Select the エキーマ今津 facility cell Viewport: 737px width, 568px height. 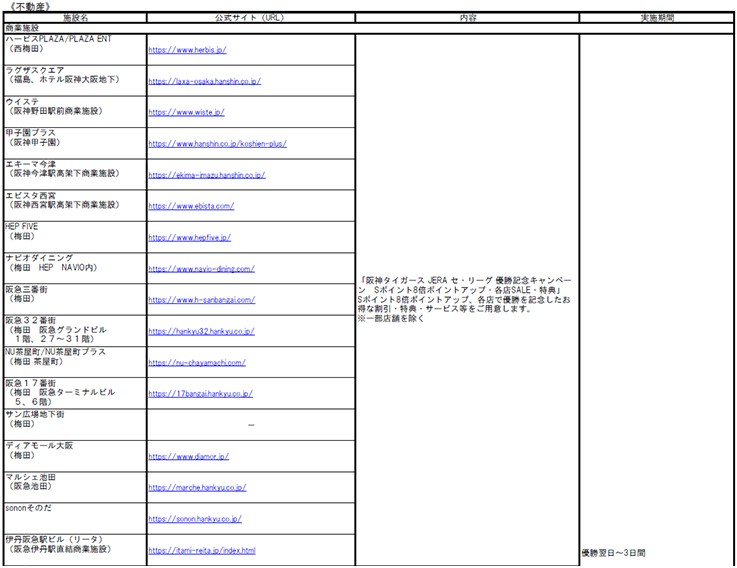(75, 174)
